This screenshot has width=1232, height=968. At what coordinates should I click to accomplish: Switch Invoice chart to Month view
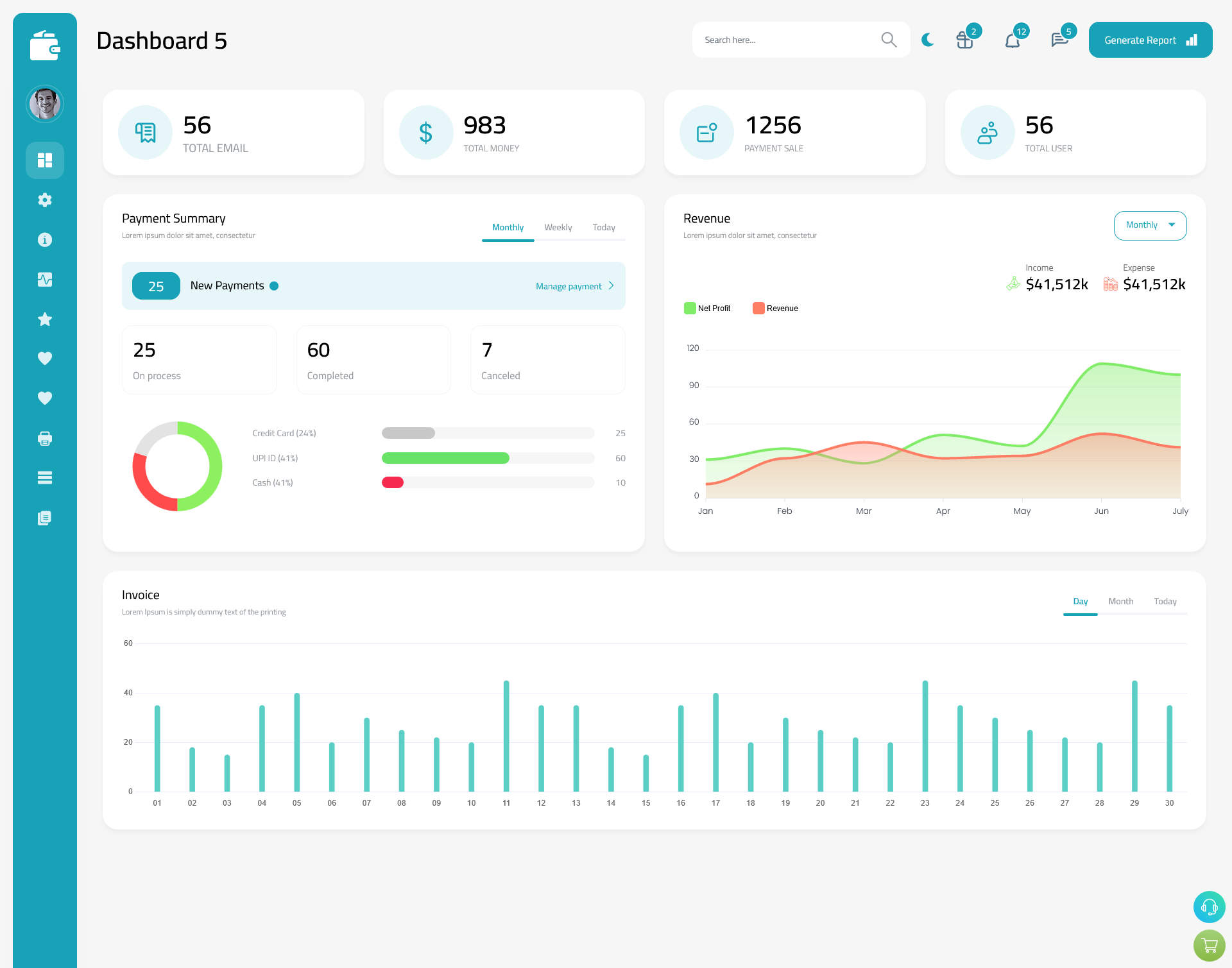pyautogui.click(x=1120, y=601)
